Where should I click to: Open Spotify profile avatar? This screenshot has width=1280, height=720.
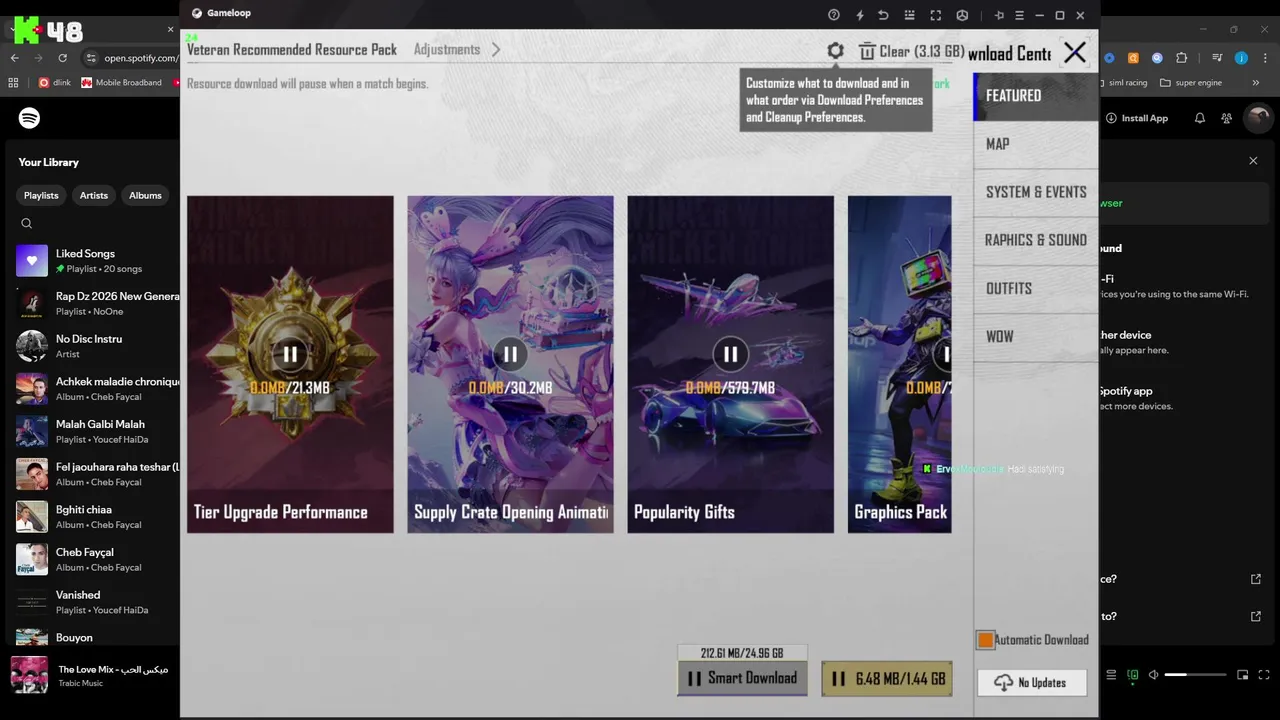click(x=1257, y=118)
